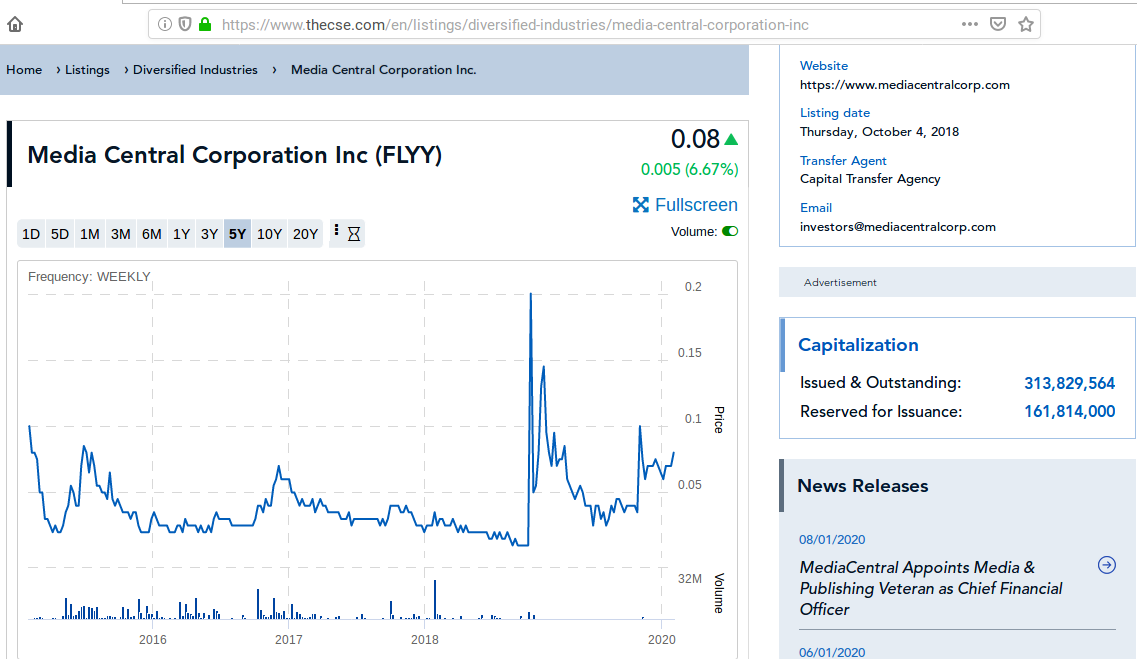The height and width of the screenshot is (659, 1137).
Task: Click the investors email address
Action: (x=898, y=227)
